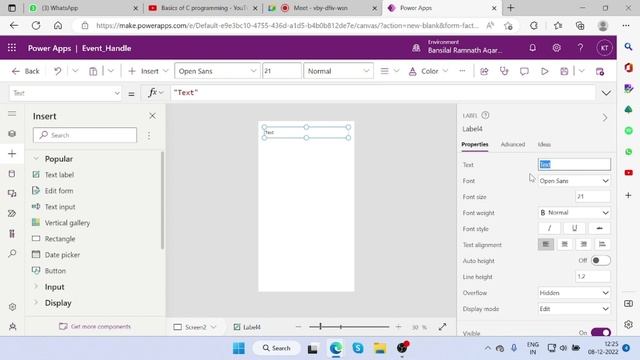Undo the last action
Viewport: 640px width, 360px height.
coord(58,71)
